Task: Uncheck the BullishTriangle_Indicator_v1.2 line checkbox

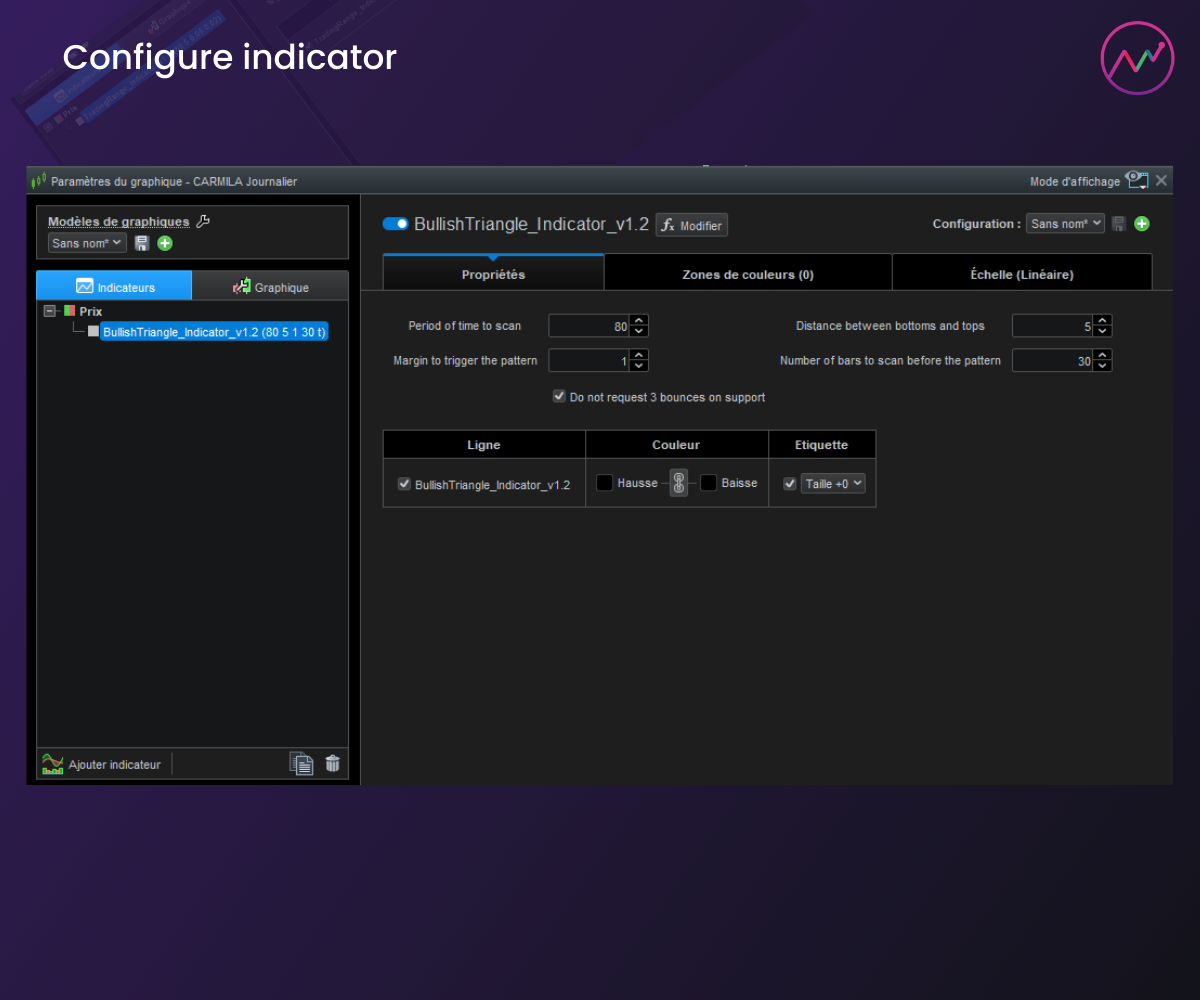Action: 404,484
